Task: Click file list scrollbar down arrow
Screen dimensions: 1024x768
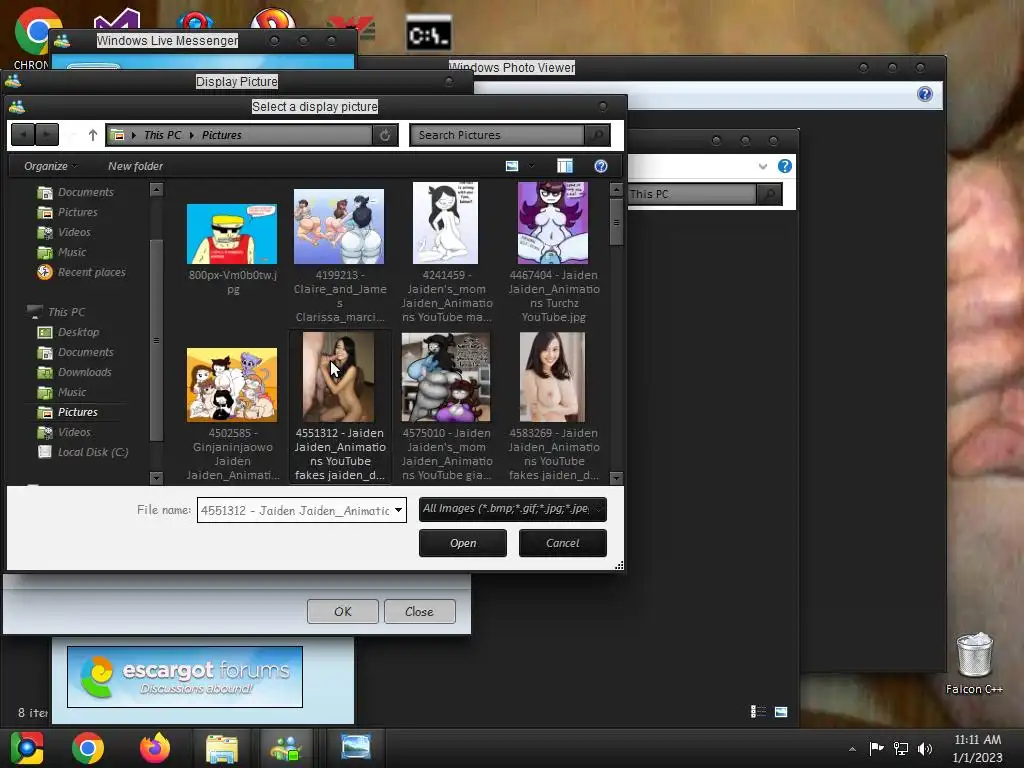Action: [x=616, y=478]
